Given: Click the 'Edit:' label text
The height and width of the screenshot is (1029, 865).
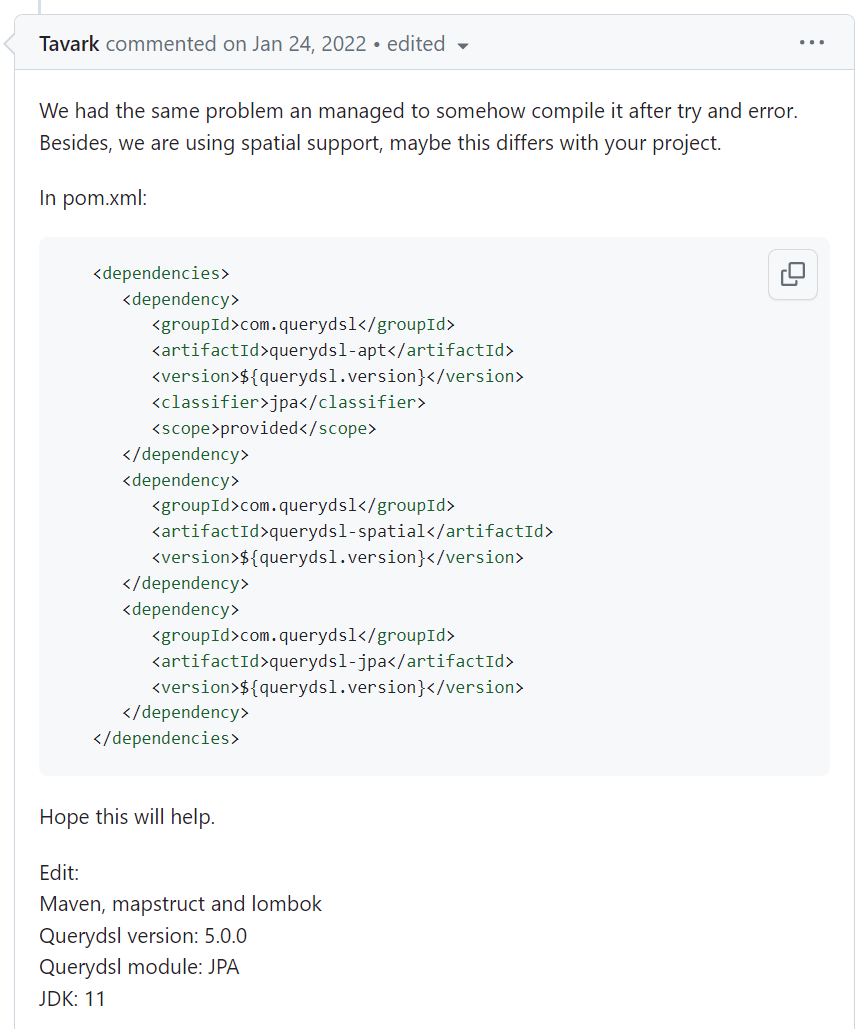Looking at the screenshot, I should click(x=59, y=873).
